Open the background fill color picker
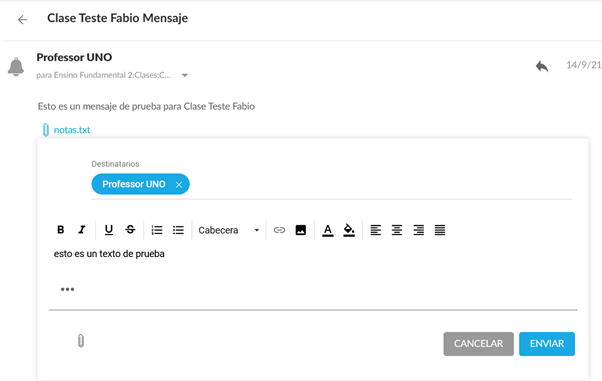The width and height of the screenshot is (602, 381). [x=349, y=230]
